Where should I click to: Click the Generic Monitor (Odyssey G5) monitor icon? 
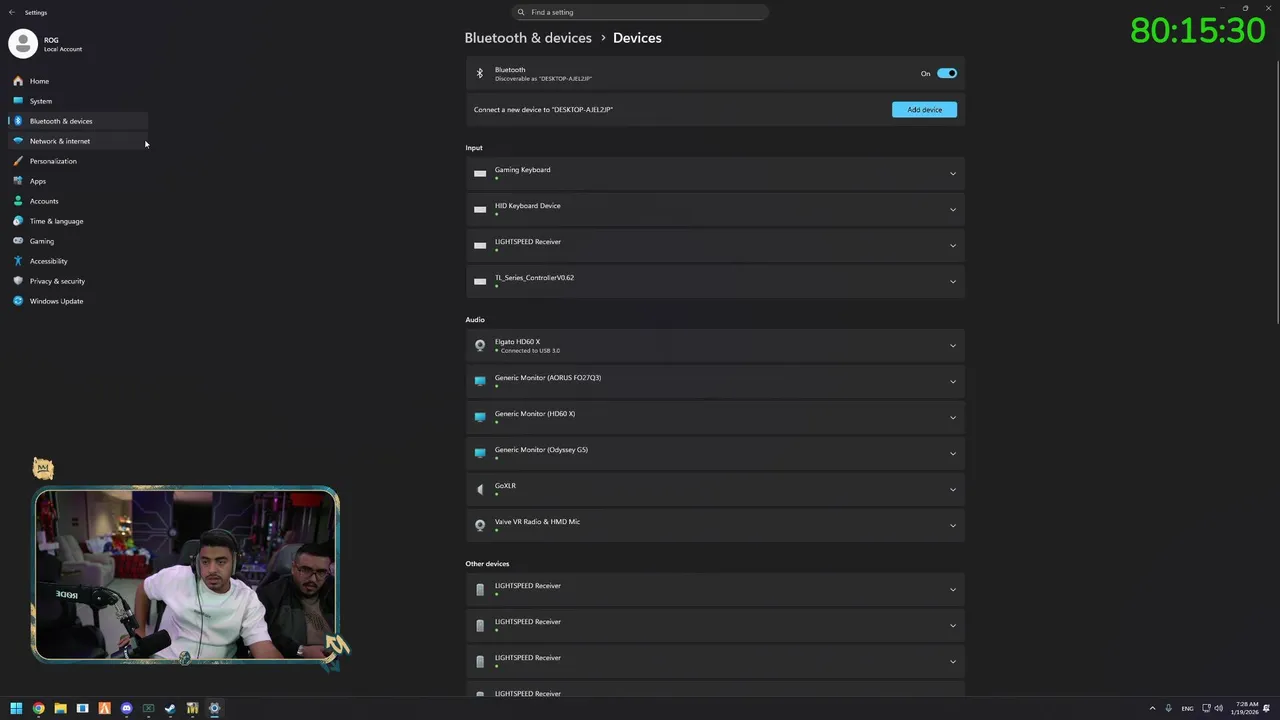tap(480, 453)
